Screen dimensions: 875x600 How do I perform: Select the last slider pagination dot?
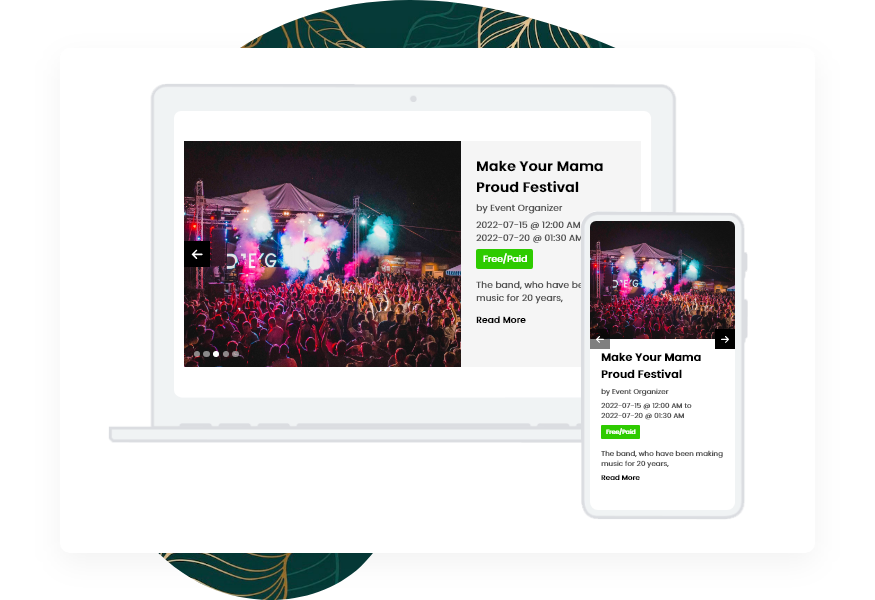(235, 354)
